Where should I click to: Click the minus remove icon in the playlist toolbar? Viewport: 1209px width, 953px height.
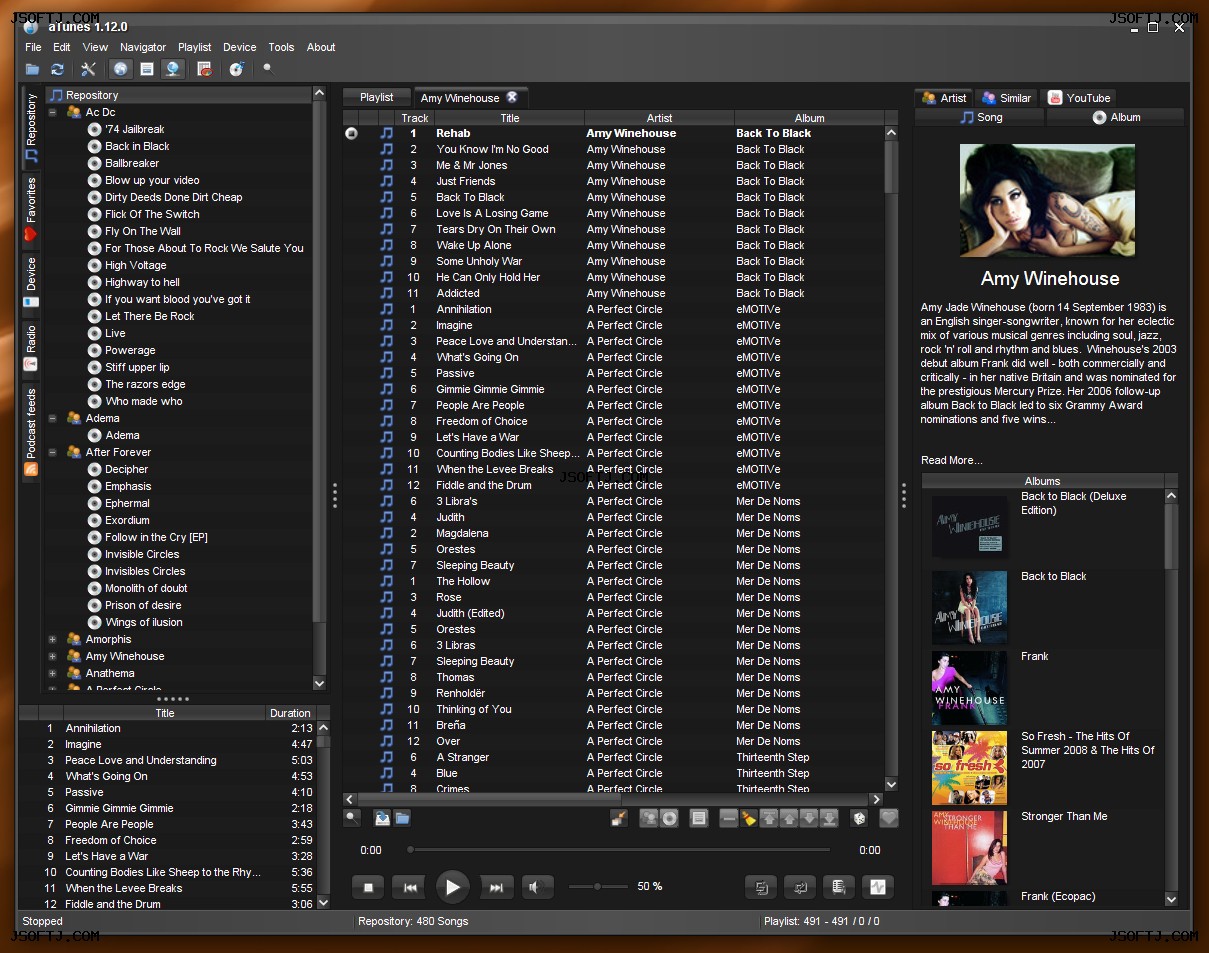(729, 818)
